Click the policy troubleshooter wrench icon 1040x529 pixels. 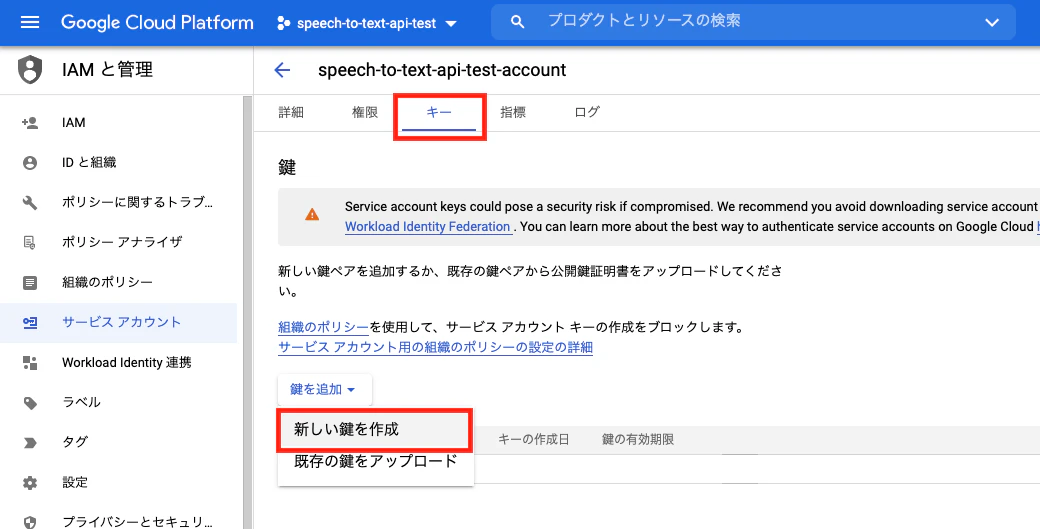click(30, 202)
